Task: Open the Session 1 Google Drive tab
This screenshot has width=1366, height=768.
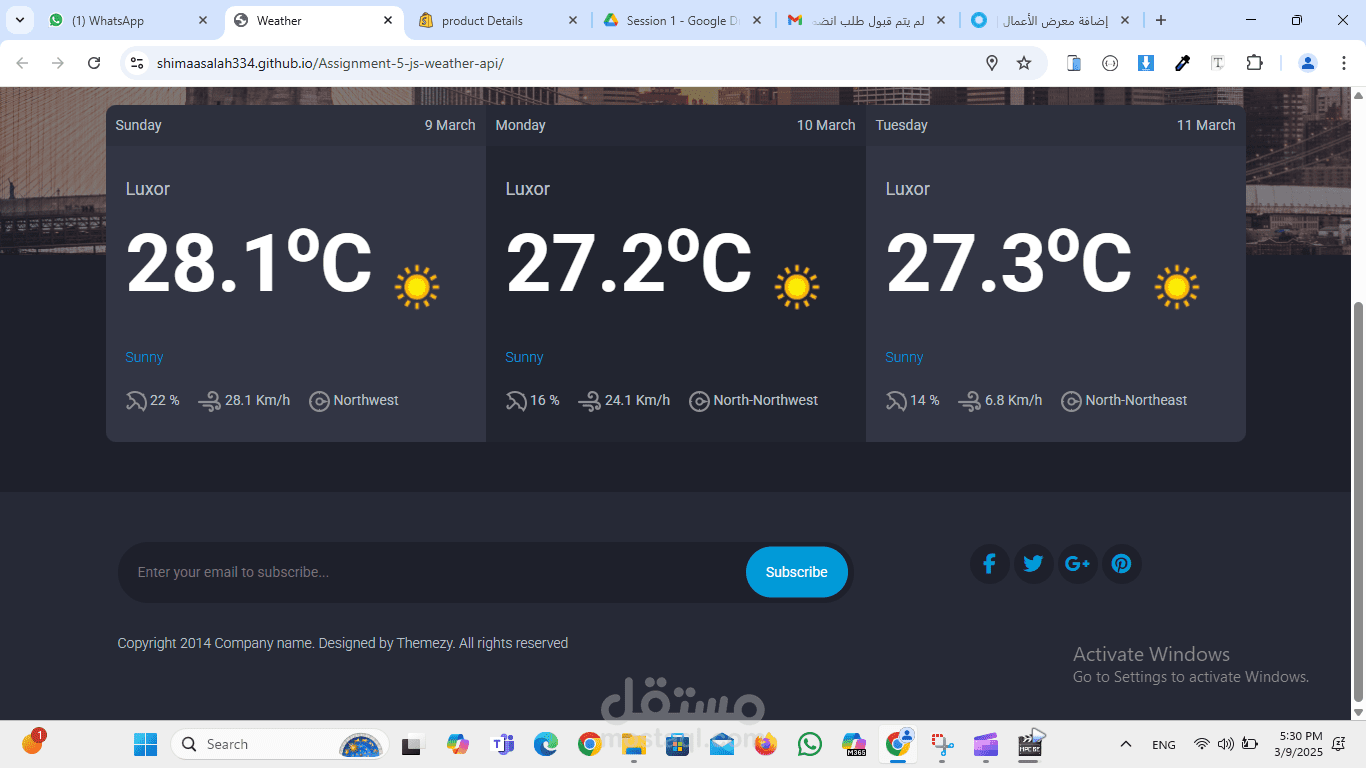Action: tap(682, 20)
